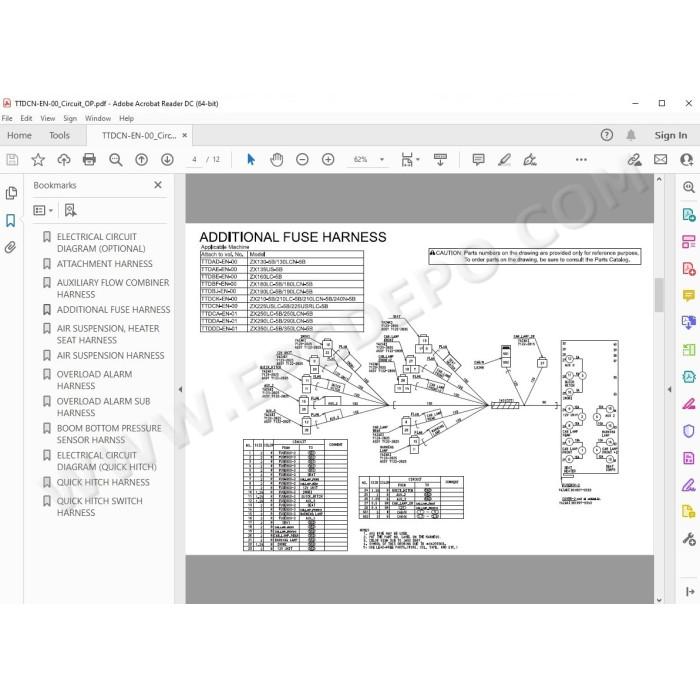Add a sticky note comment

478,159
